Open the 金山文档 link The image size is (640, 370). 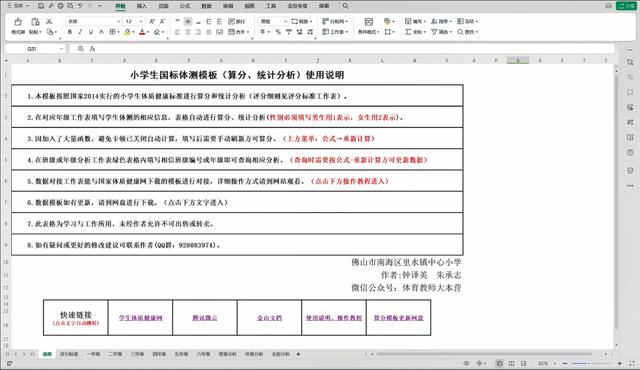[x=269, y=318]
